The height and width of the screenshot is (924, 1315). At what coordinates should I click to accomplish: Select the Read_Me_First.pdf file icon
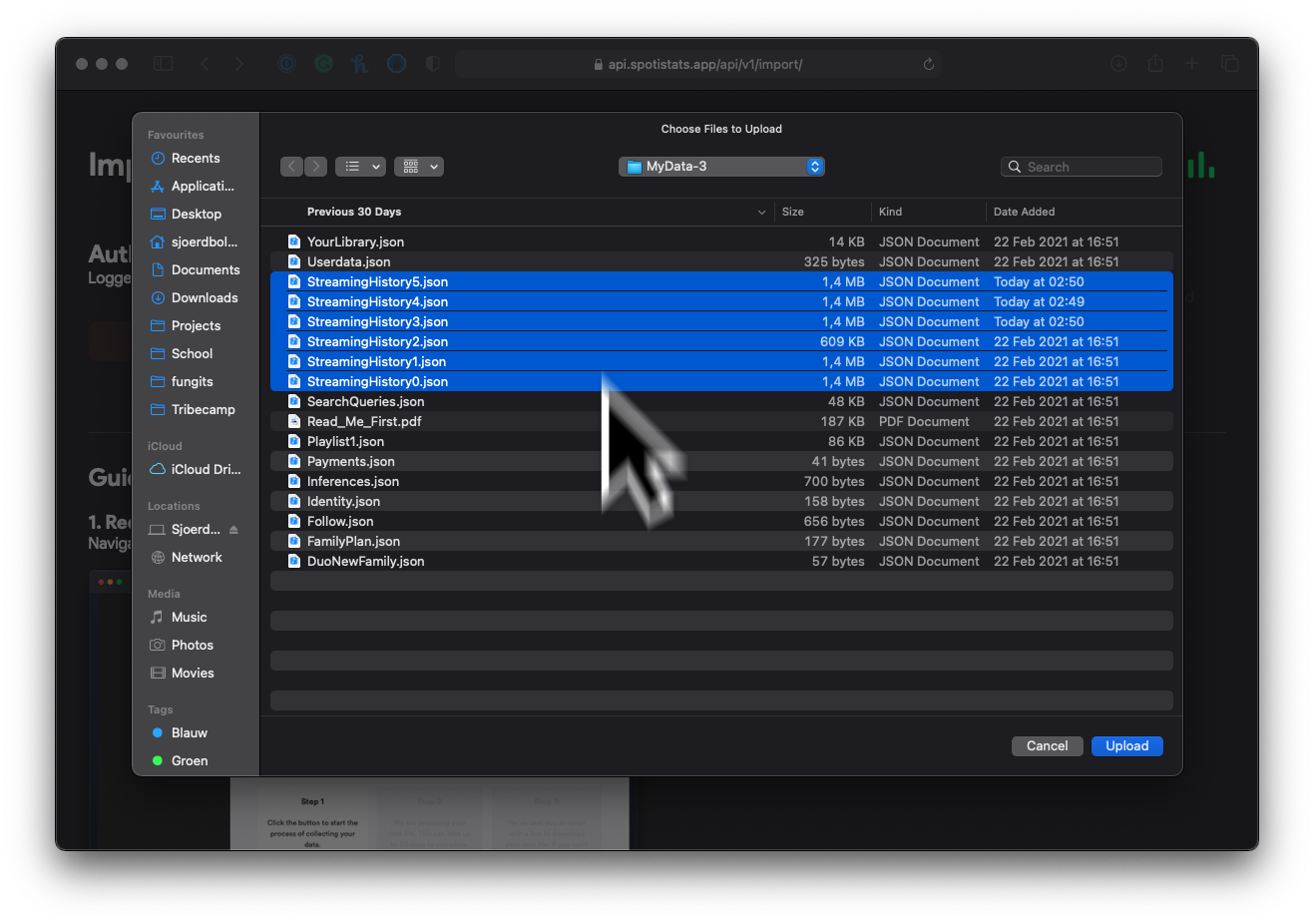tap(294, 422)
